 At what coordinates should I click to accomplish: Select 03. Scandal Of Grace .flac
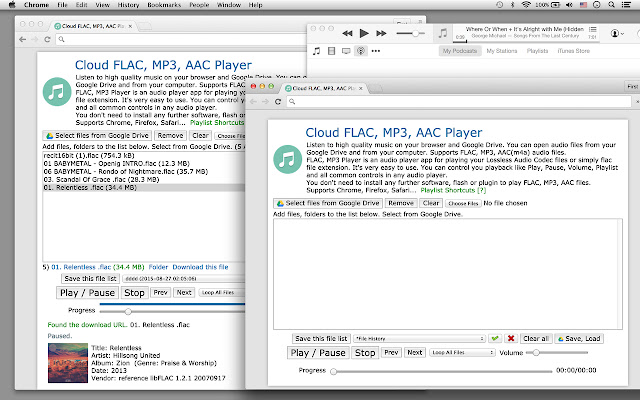tap(144, 180)
